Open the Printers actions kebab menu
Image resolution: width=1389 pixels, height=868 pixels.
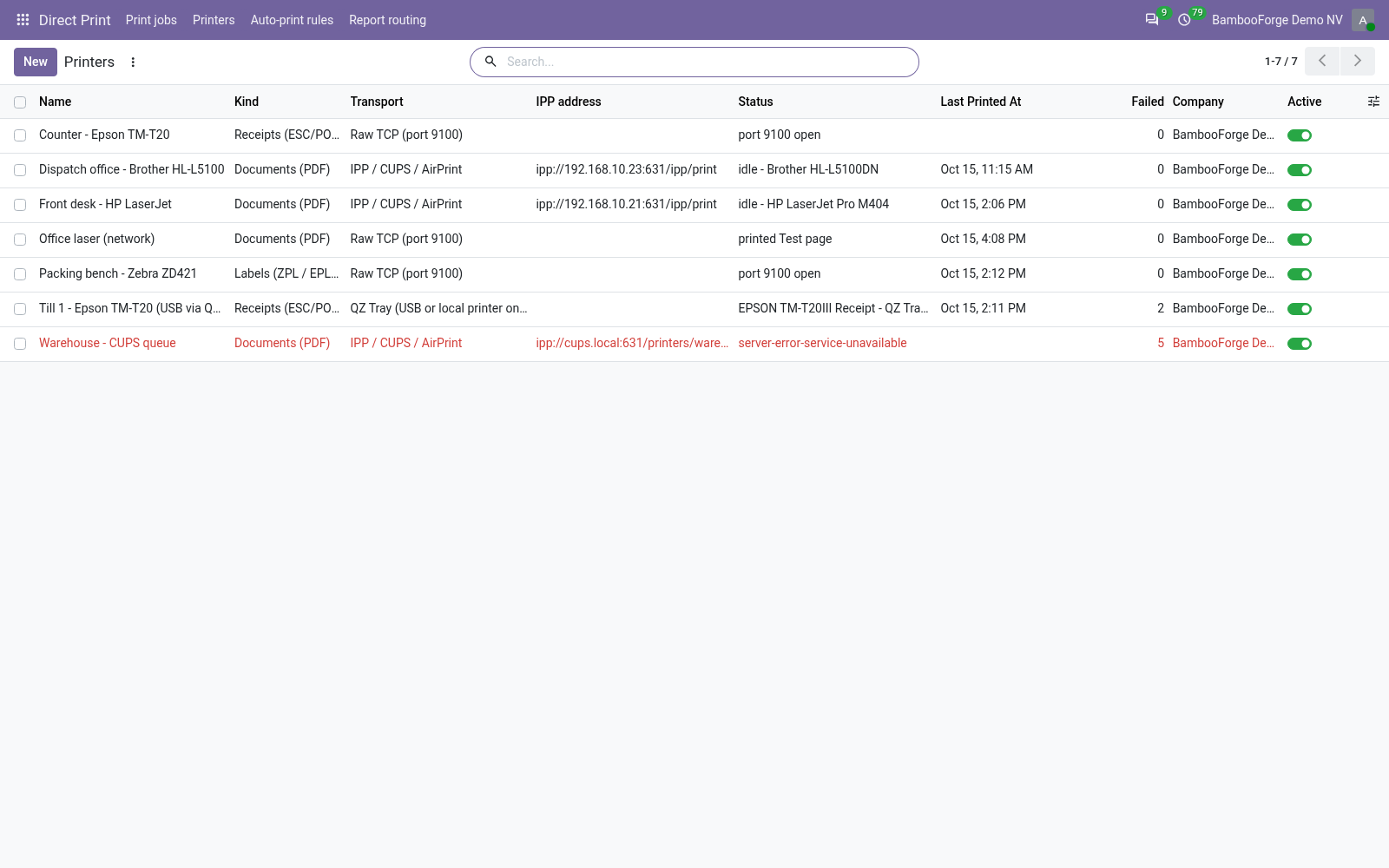click(133, 62)
